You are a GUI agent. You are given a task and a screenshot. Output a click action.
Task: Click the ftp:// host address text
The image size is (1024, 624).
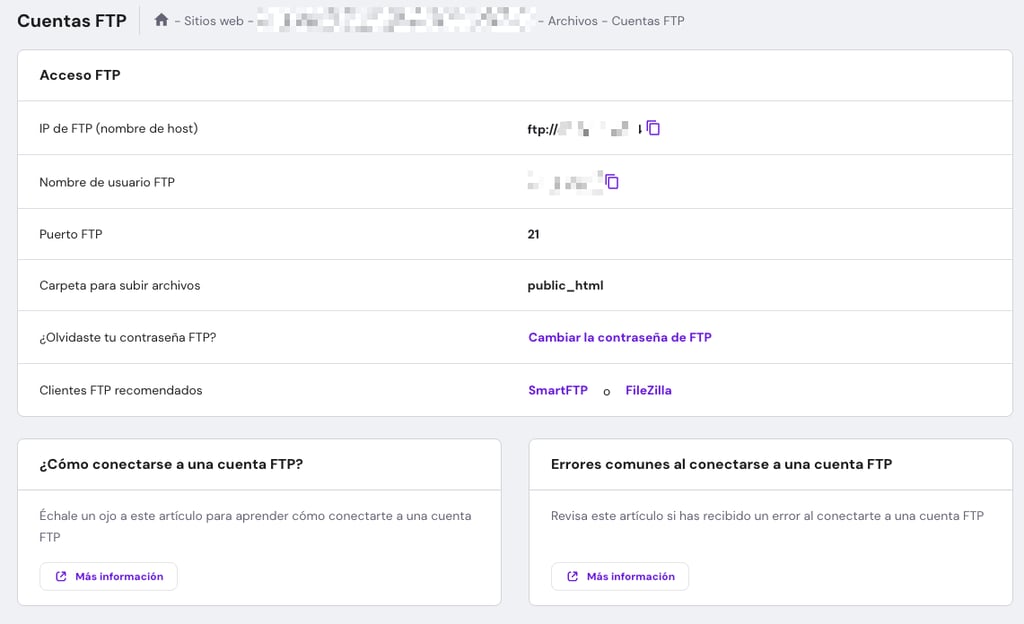[x=583, y=129]
